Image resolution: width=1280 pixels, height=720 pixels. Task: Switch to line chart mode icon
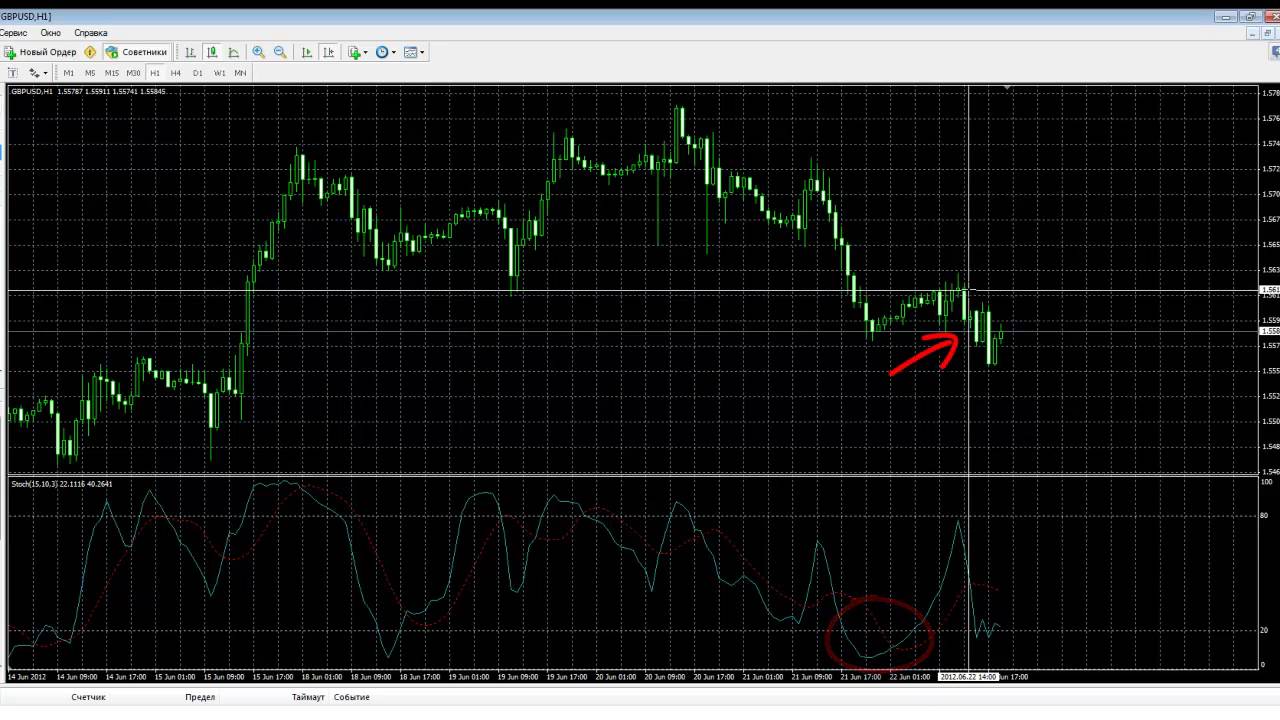click(234, 52)
